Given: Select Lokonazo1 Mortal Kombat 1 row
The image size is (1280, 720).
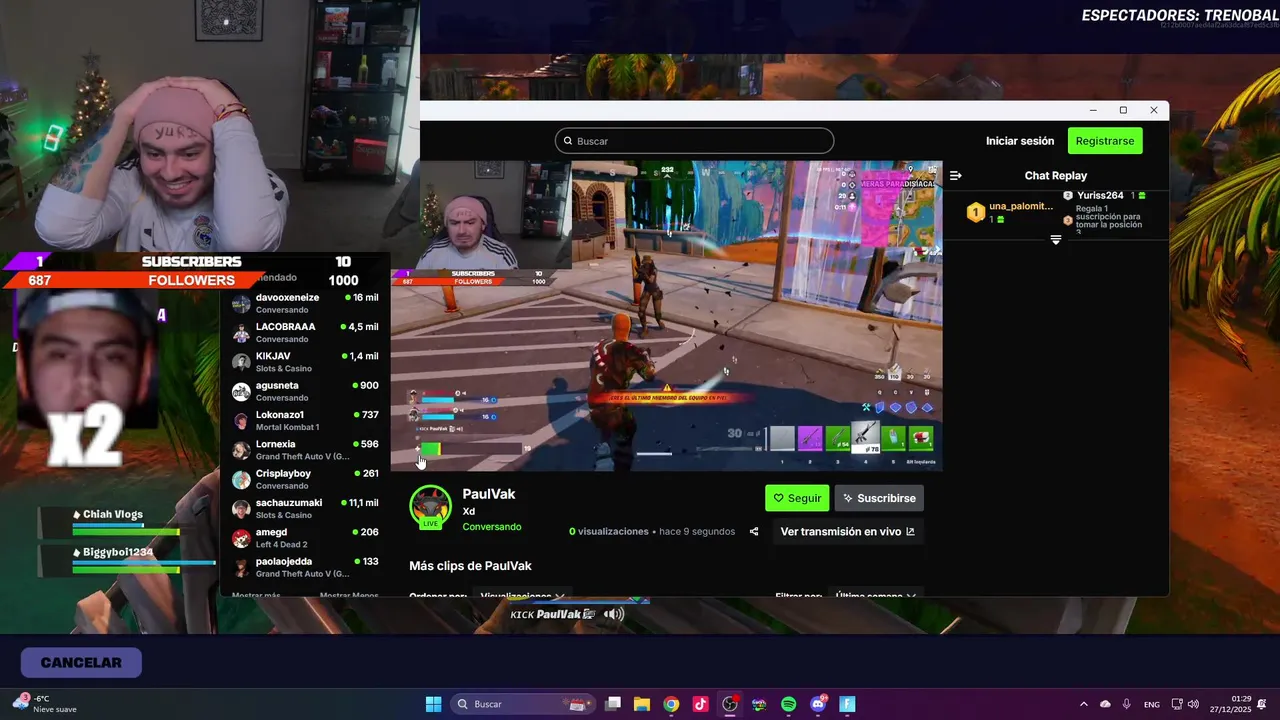Looking at the screenshot, I should point(304,421).
